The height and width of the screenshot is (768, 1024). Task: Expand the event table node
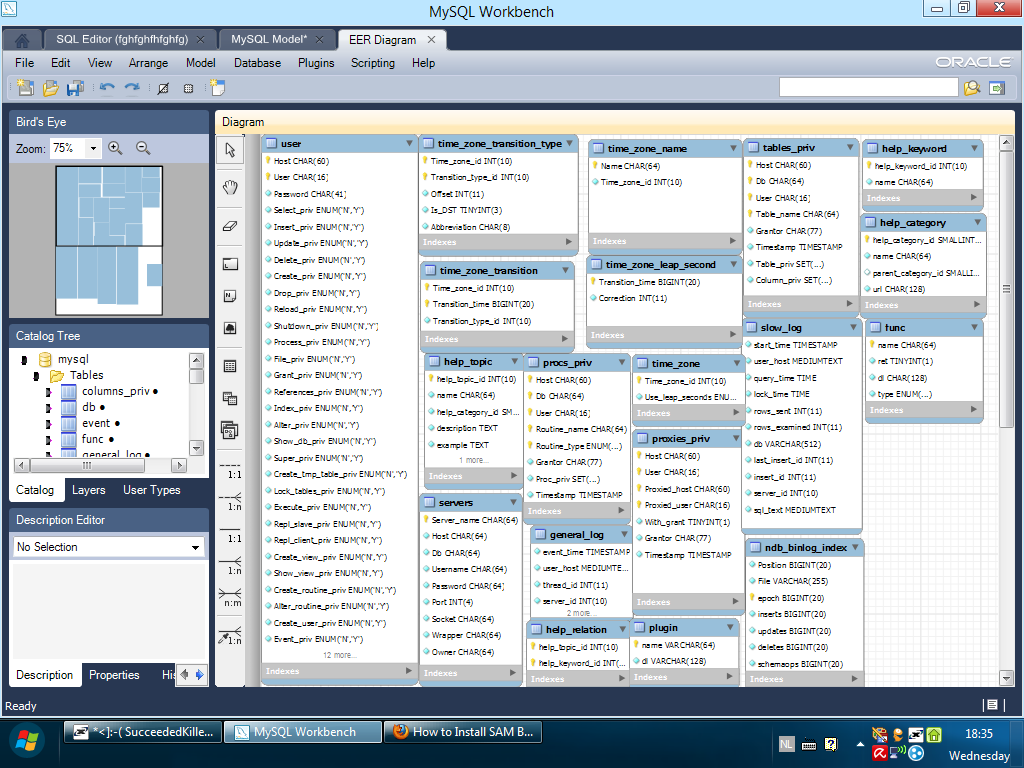coord(48,424)
